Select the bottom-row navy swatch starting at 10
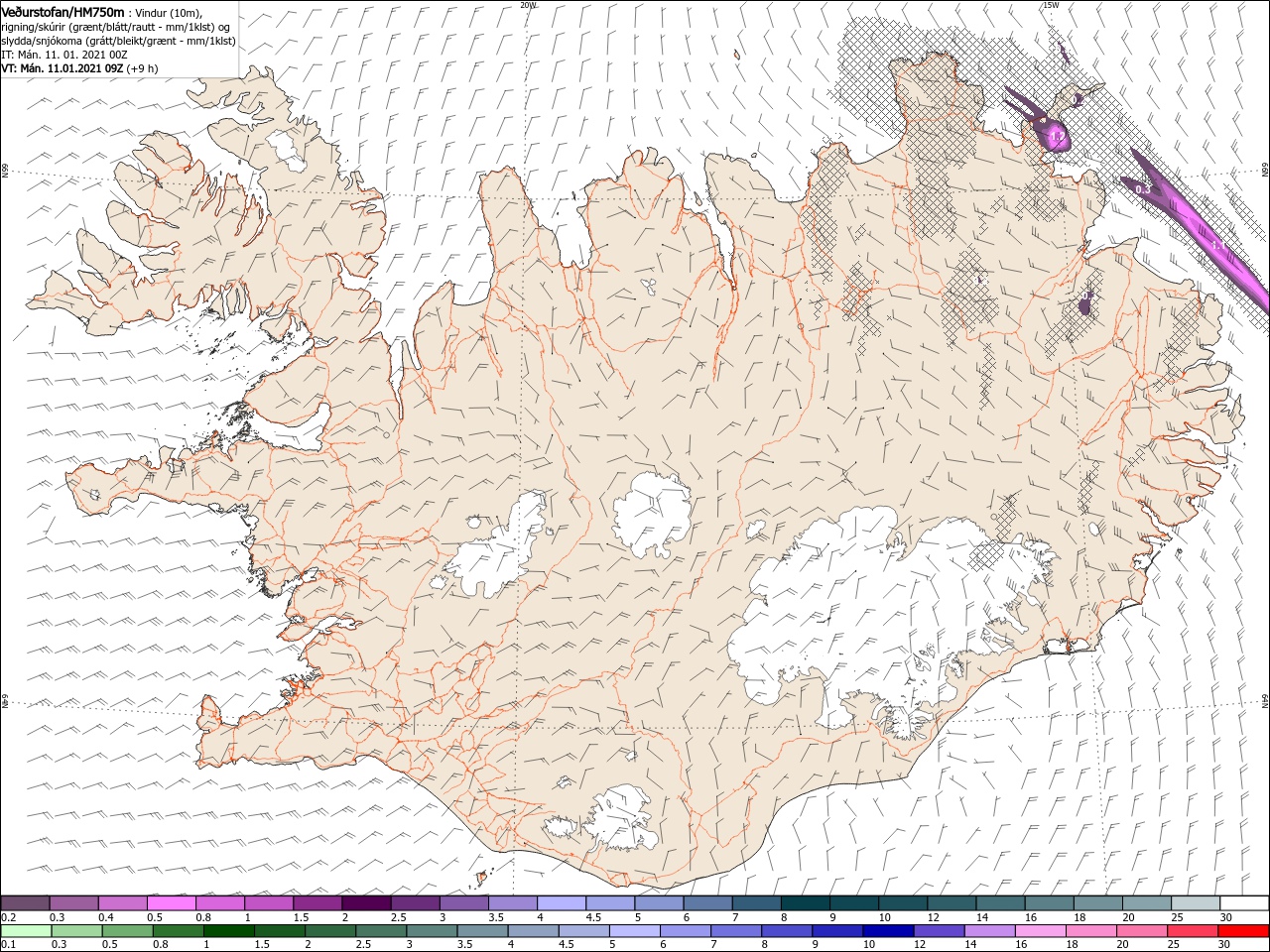 [x=889, y=930]
